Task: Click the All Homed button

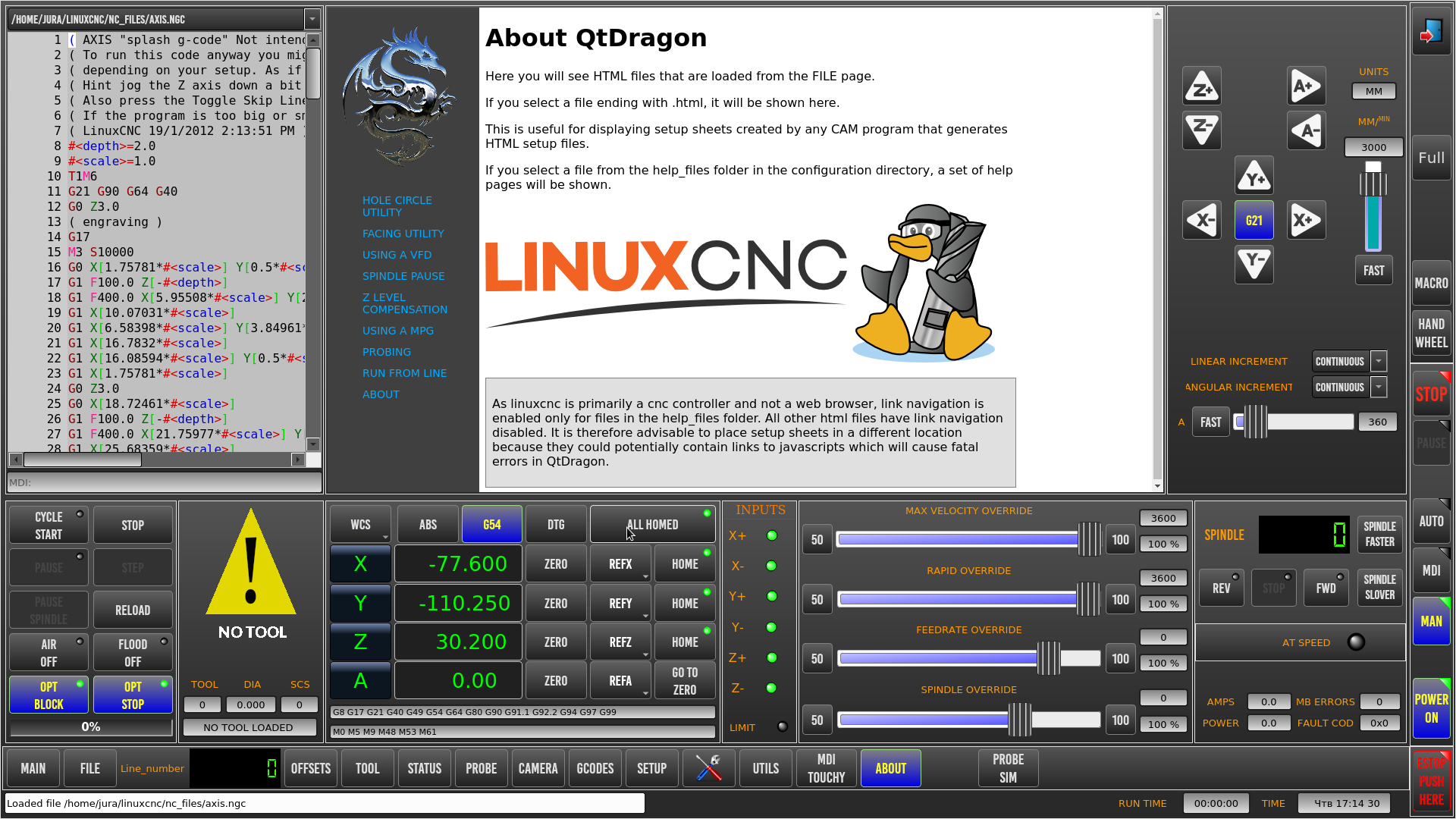Action: coord(652,525)
